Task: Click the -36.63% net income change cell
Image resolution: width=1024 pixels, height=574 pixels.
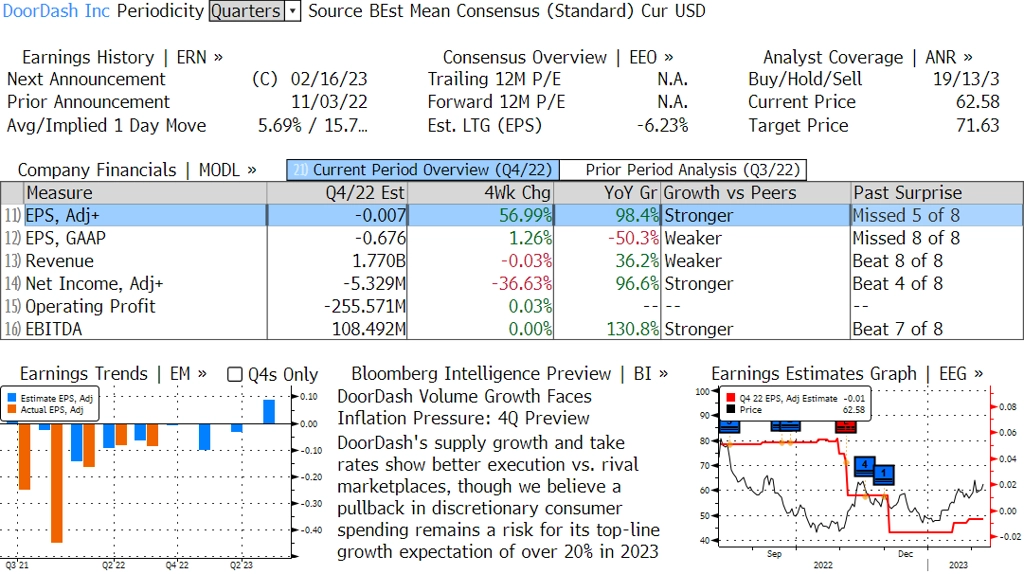Action: [x=481, y=284]
